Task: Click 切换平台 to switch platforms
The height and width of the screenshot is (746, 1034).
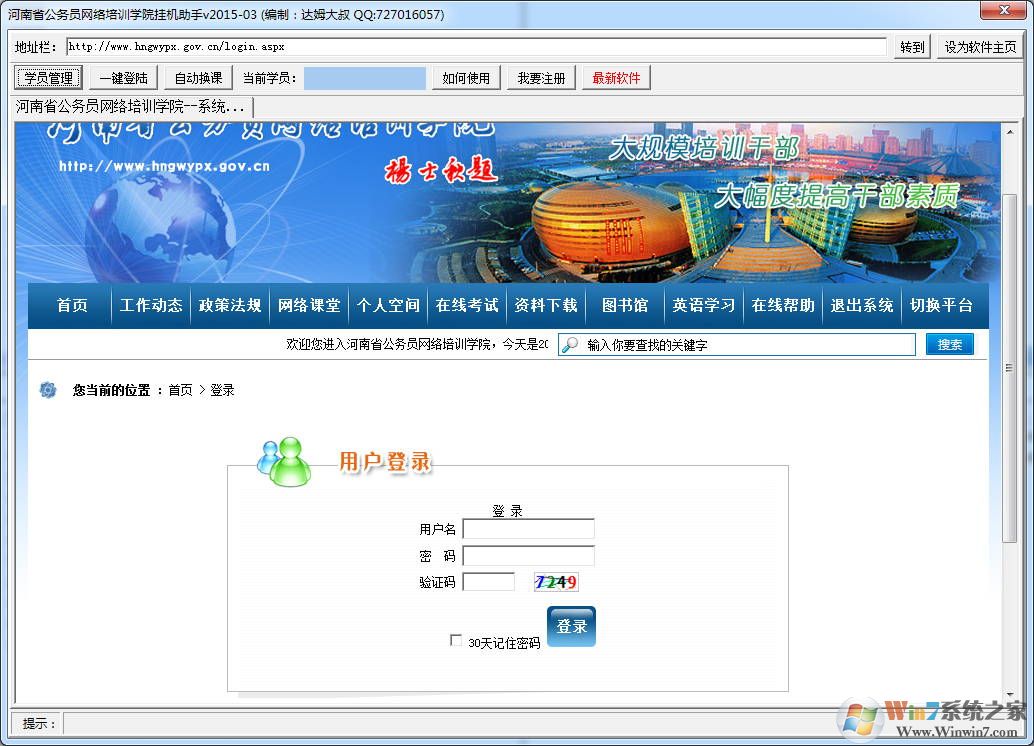Action: click(x=941, y=306)
